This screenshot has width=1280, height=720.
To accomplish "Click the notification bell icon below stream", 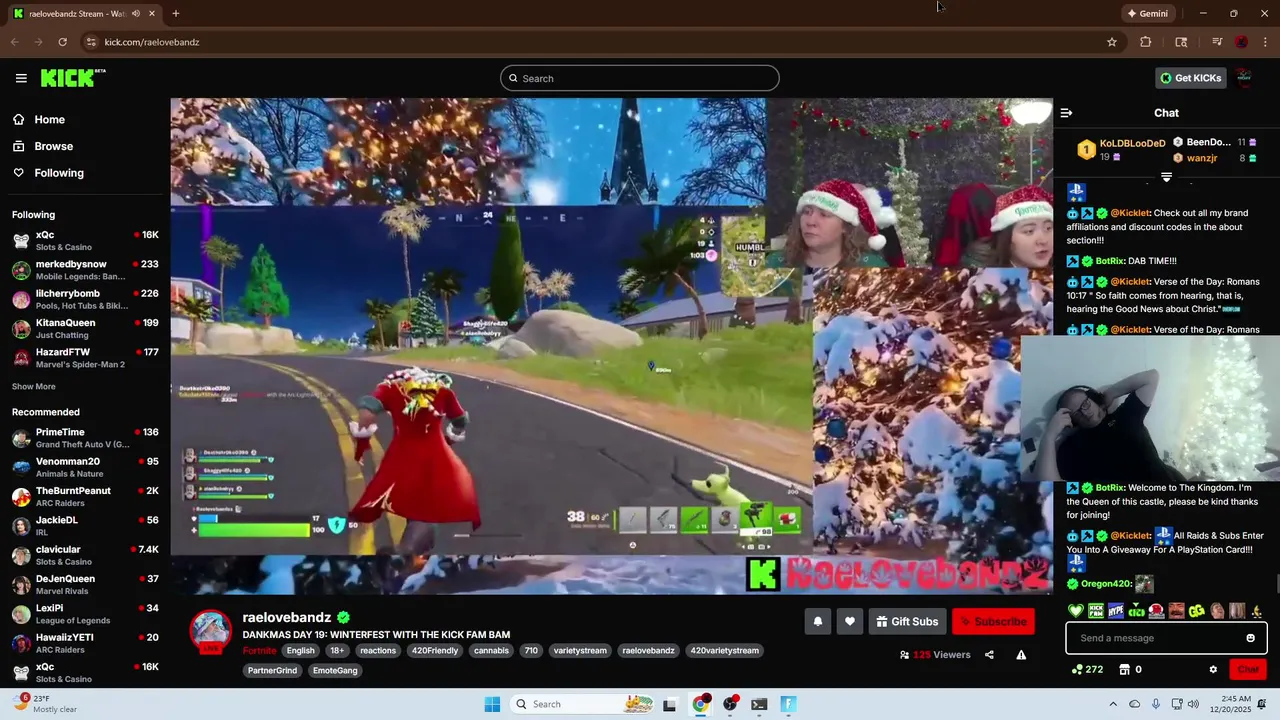I will (x=818, y=621).
